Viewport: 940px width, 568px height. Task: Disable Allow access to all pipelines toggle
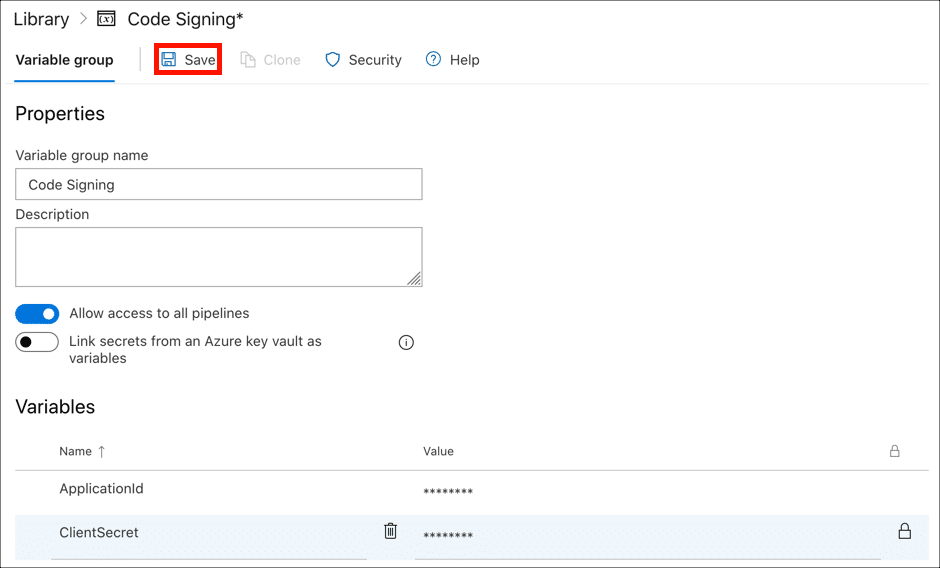click(37, 314)
